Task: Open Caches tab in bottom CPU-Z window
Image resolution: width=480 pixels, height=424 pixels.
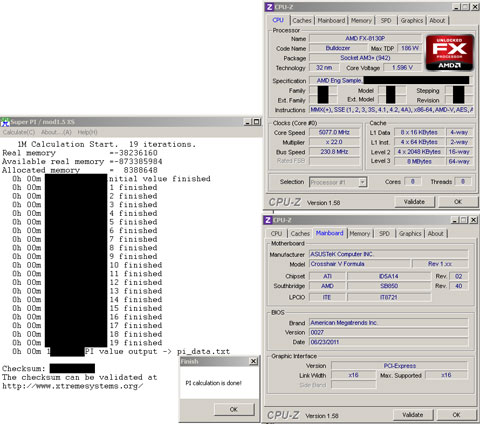Action: coord(300,234)
